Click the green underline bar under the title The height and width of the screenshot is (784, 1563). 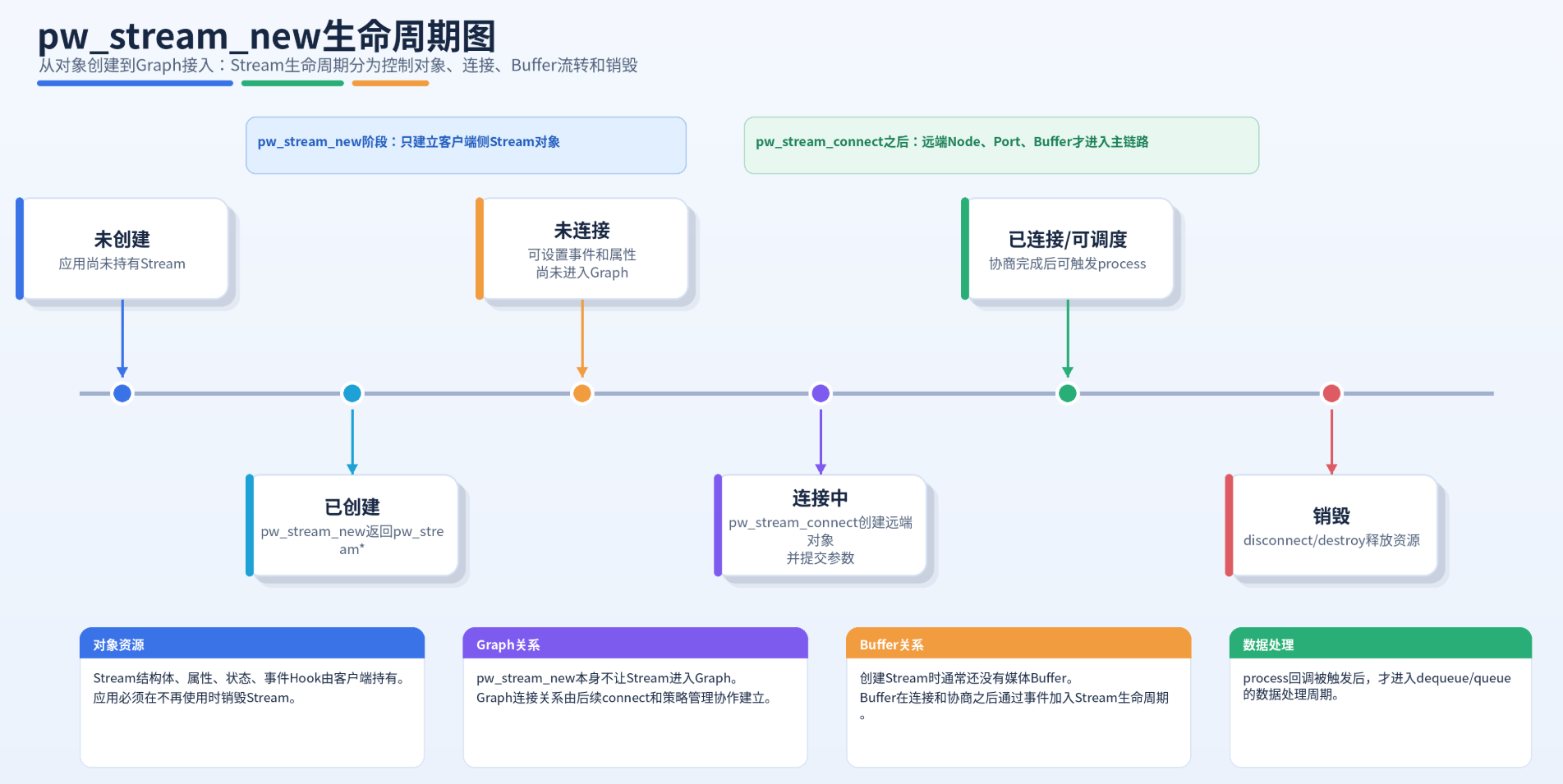click(x=292, y=83)
